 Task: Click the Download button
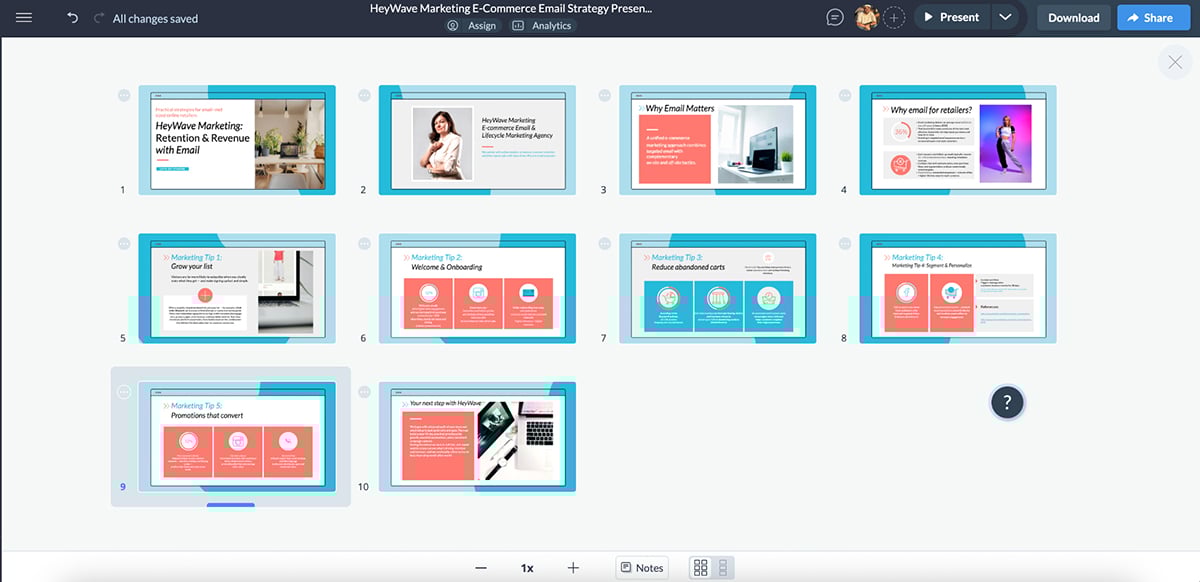(1073, 17)
